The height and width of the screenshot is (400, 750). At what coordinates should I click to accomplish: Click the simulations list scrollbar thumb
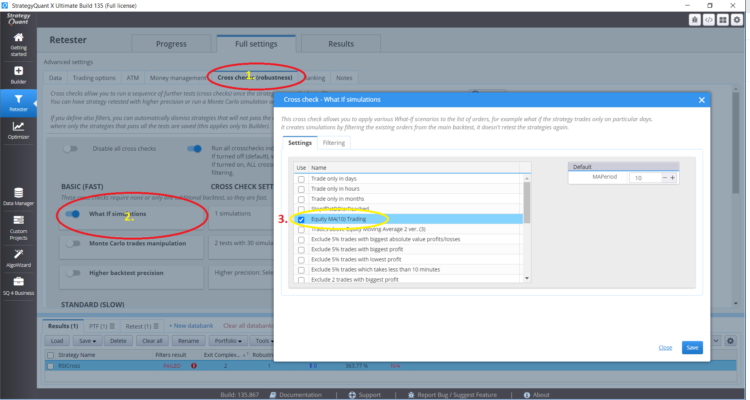[x=527, y=203]
